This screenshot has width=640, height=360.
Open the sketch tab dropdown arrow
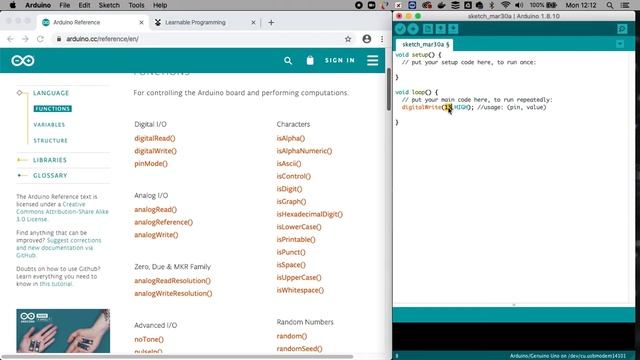[x=620, y=44]
